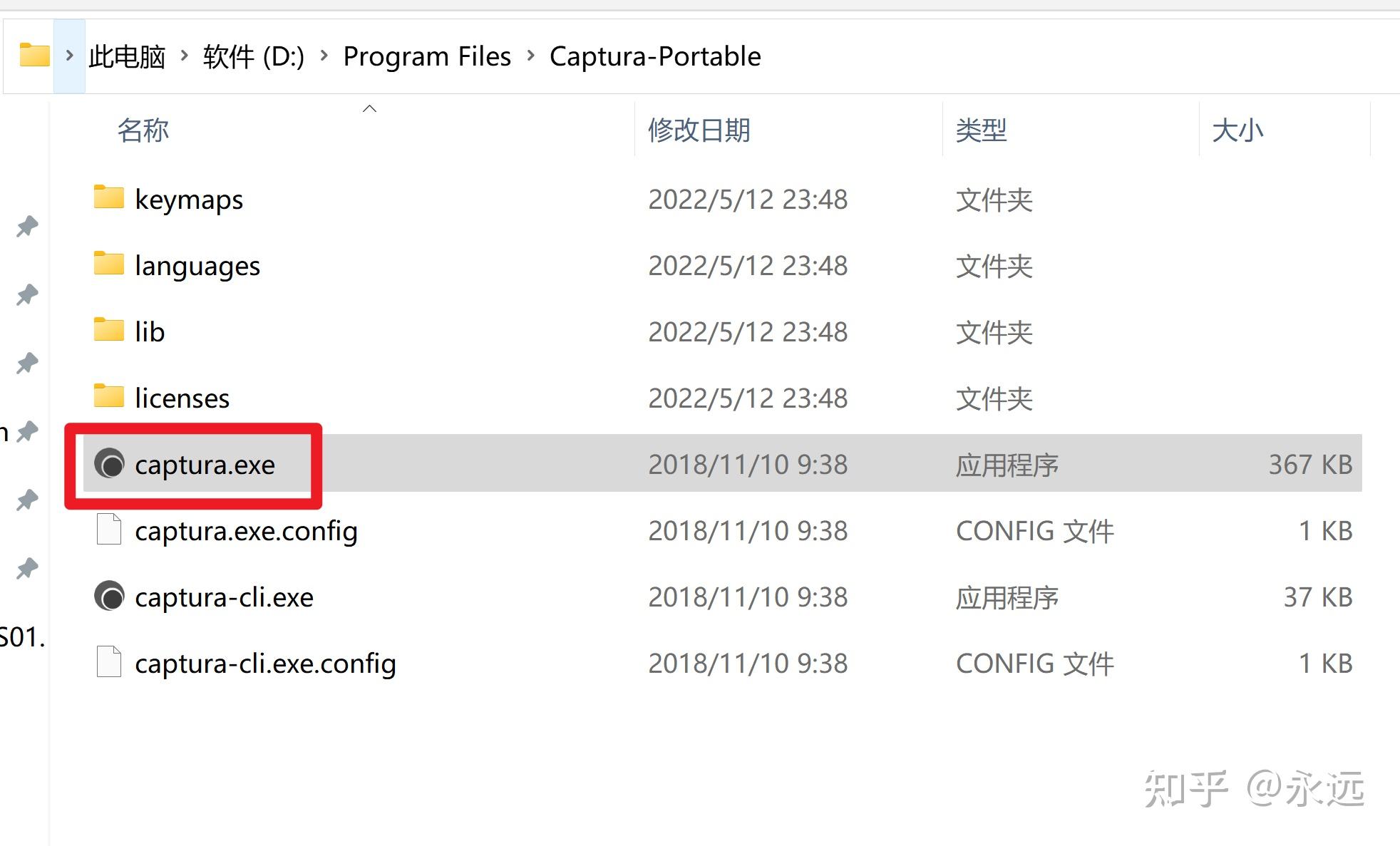Select the captura-cli.exe application icon

(x=109, y=597)
